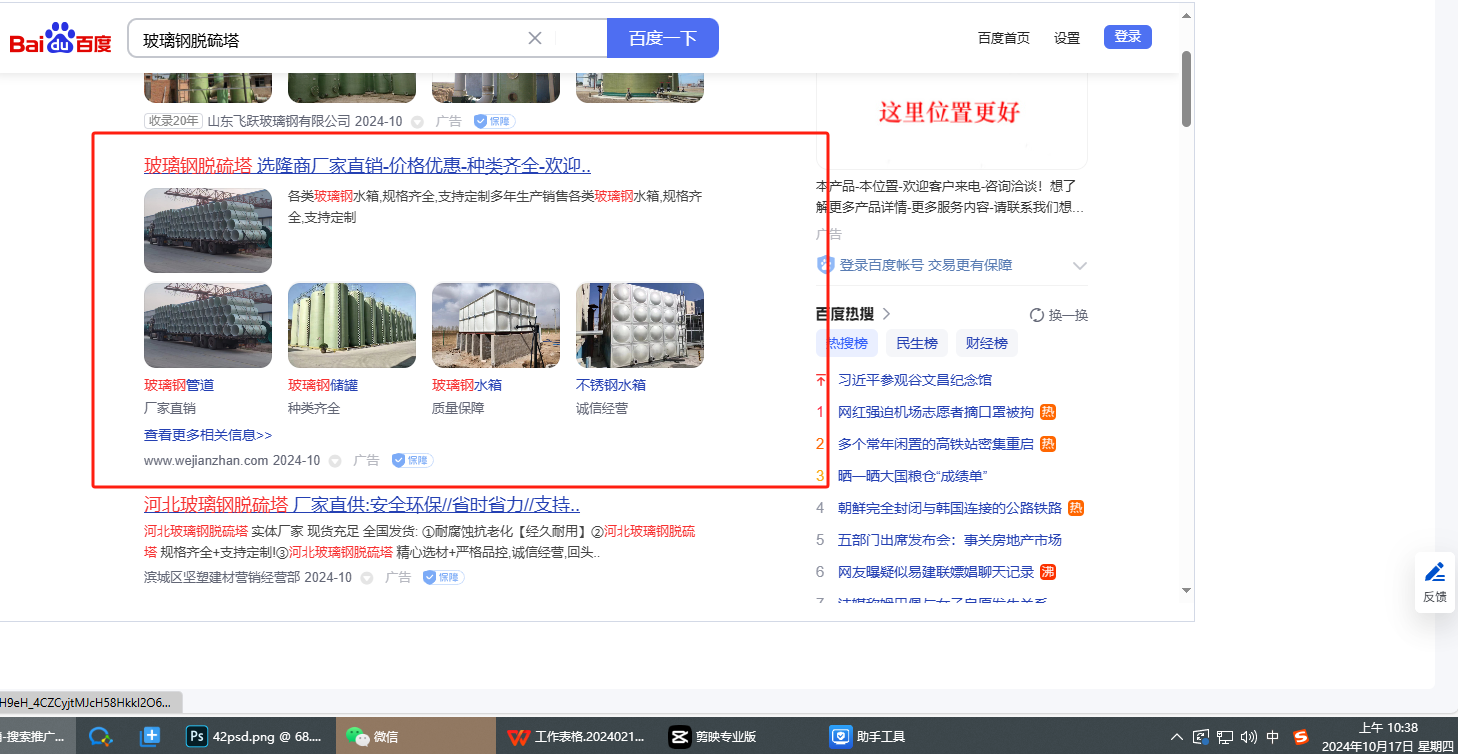Switch to Photoshop 42psd.png taskbar window
Screen dimensions: 1458x754
[x=255, y=737]
